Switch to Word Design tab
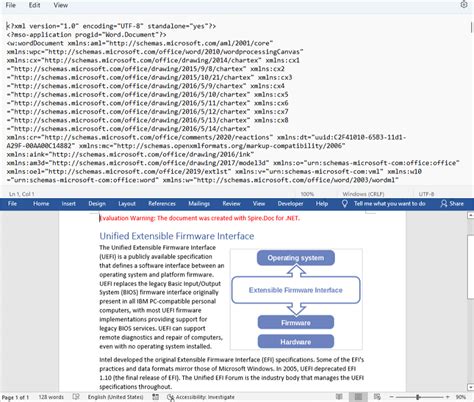 97,204
